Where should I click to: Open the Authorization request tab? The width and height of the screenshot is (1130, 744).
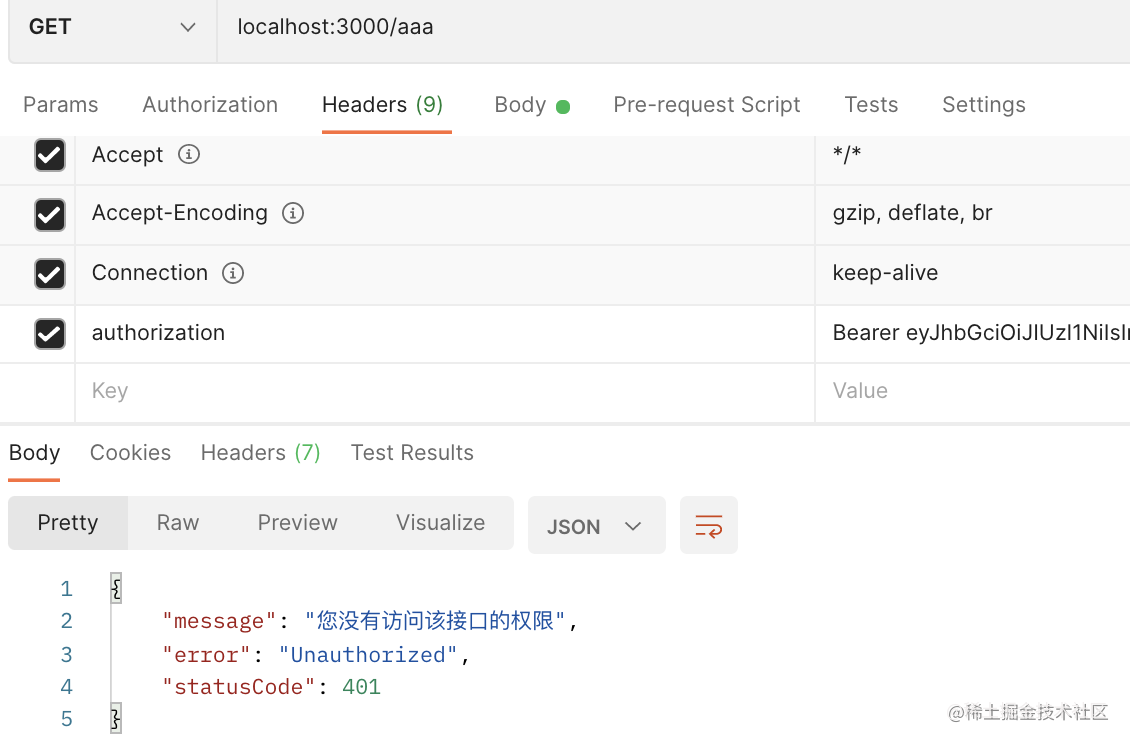[x=210, y=105]
